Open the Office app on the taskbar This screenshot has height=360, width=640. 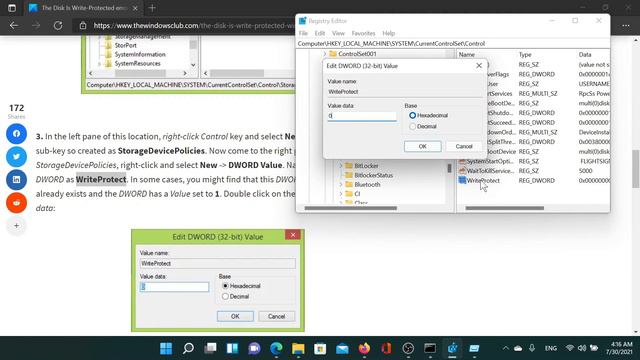coord(386,348)
